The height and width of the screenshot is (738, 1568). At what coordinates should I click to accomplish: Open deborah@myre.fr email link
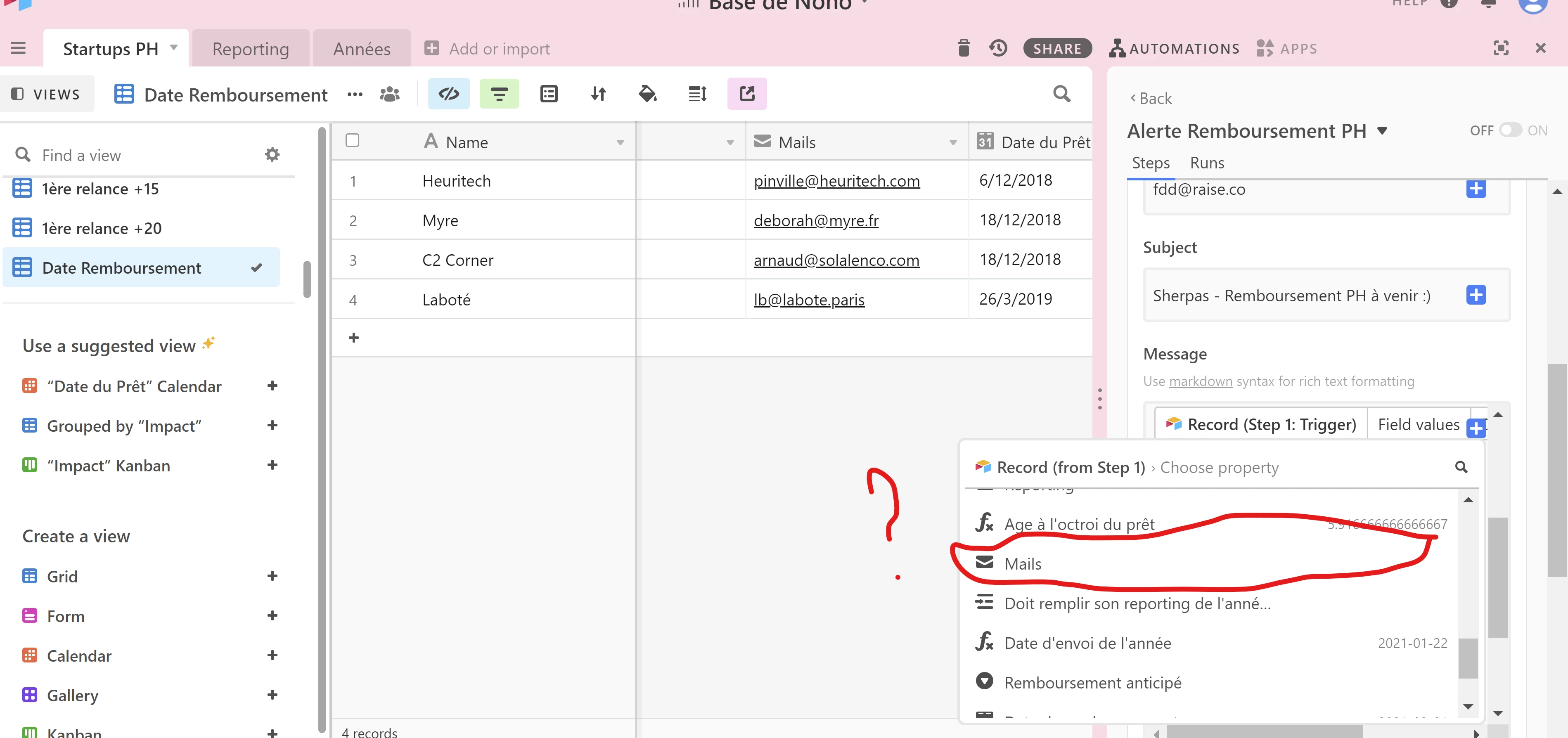pos(816,221)
